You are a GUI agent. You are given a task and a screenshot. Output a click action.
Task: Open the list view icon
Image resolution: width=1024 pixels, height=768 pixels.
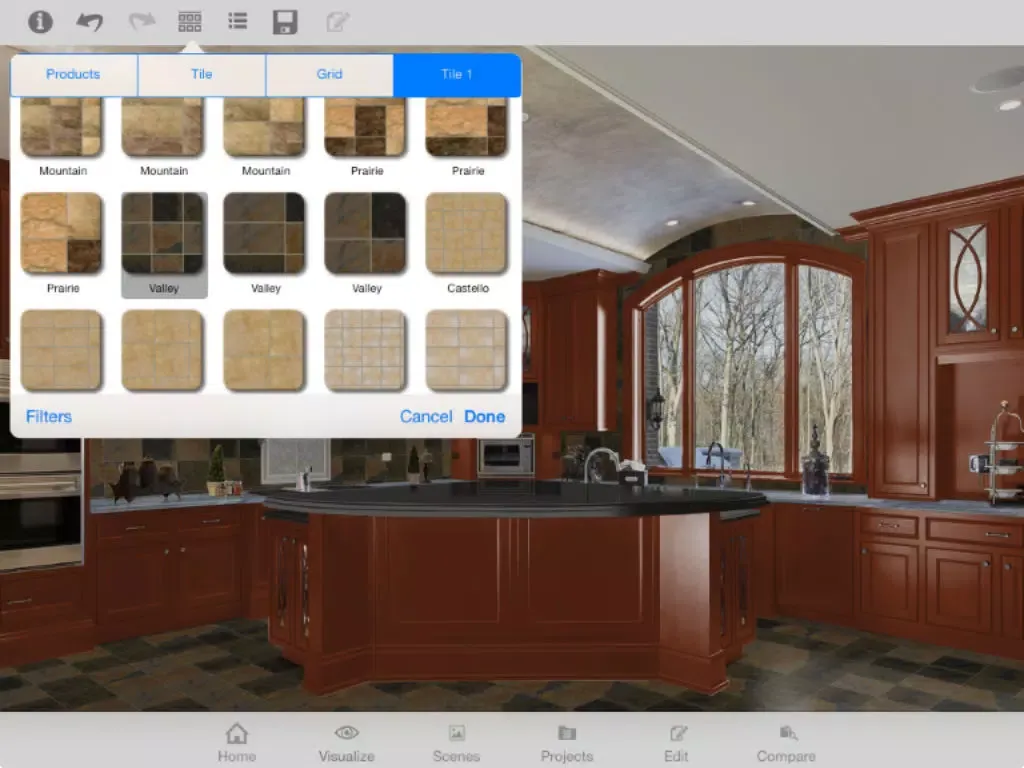[238, 22]
